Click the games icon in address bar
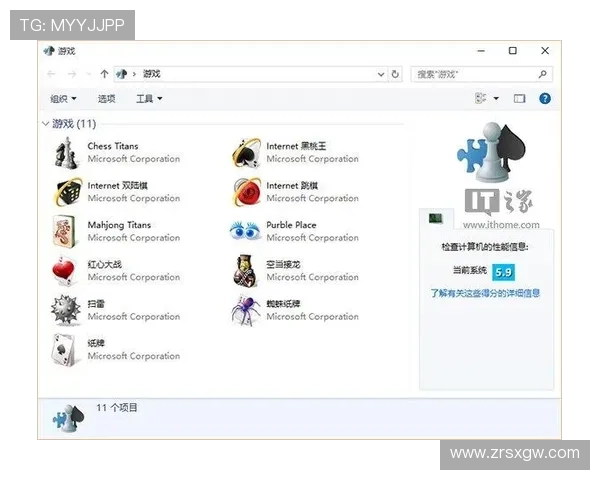The image size is (600, 480). pos(122,74)
